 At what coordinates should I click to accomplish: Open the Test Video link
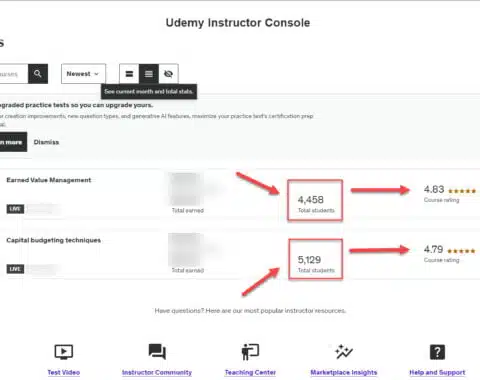tap(64, 372)
